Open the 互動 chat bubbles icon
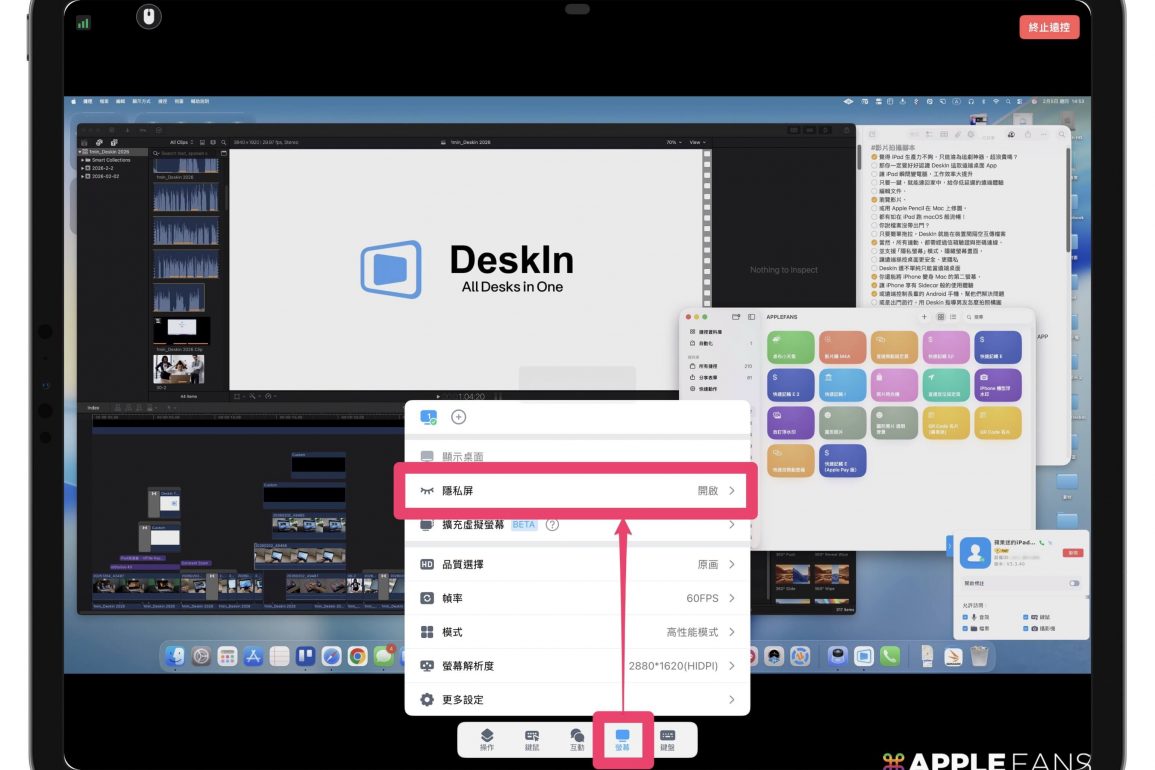Image resolution: width=1155 pixels, height=770 pixels. pos(577,739)
